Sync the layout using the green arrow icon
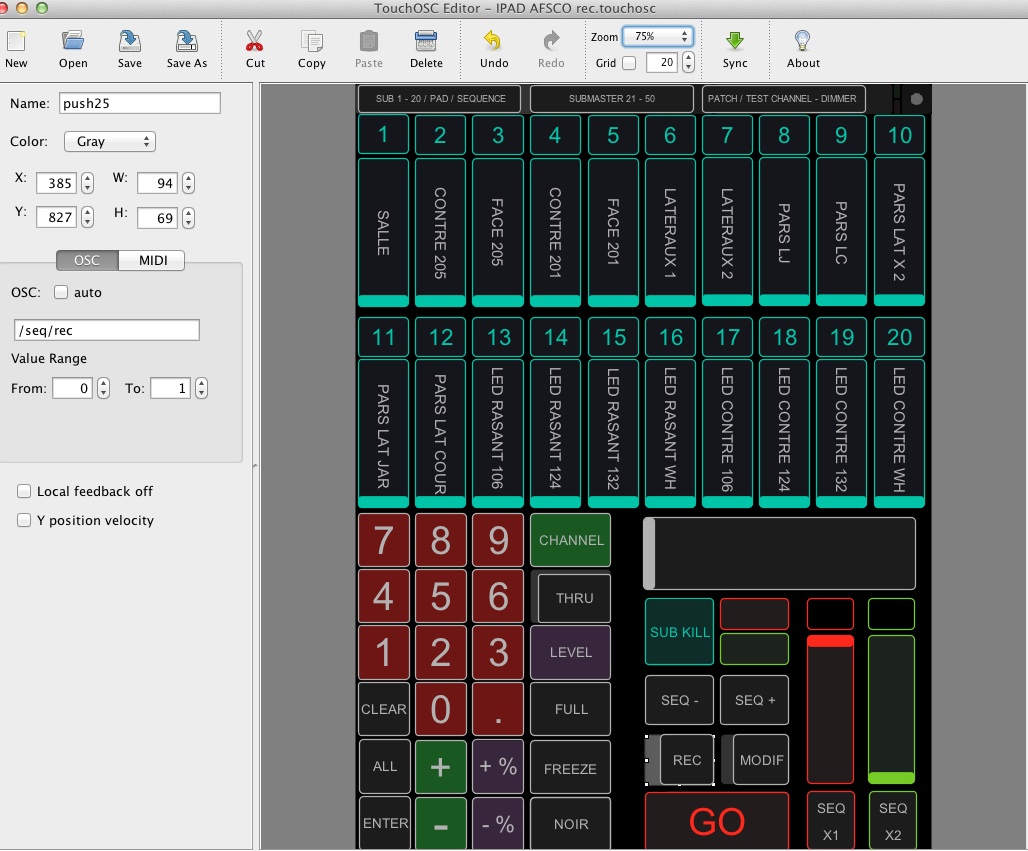The image size is (1028, 851). point(735,42)
